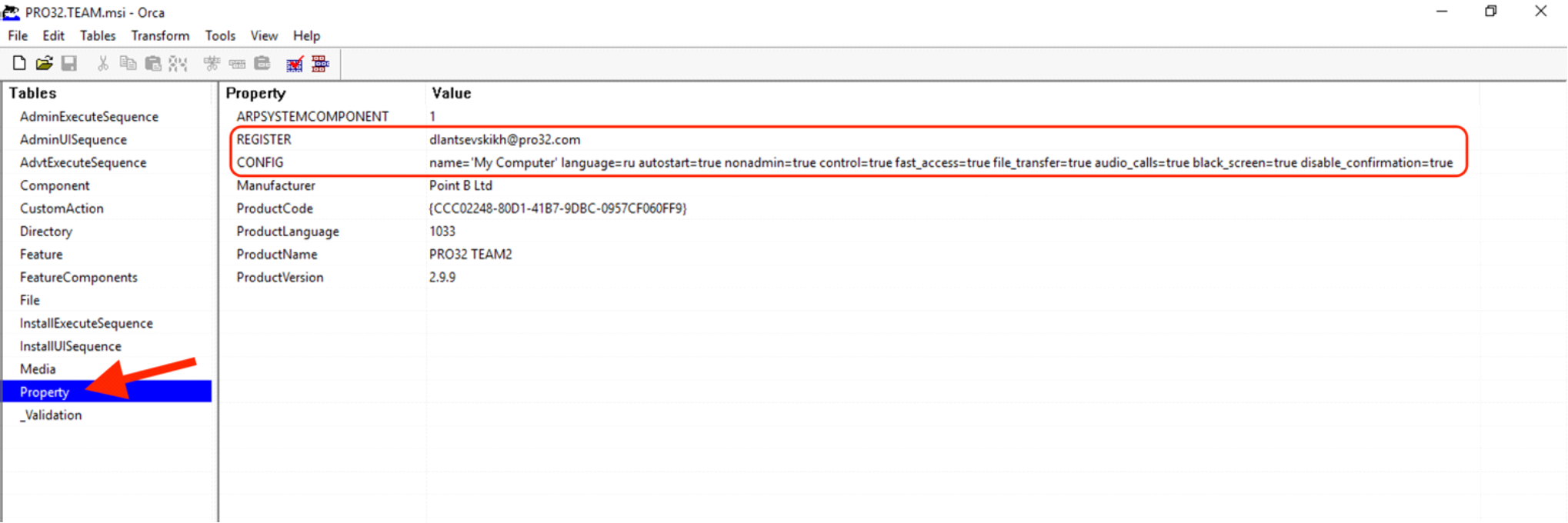
Task: Click the Property column header
Action: pyautogui.click(x=256, y=93)
